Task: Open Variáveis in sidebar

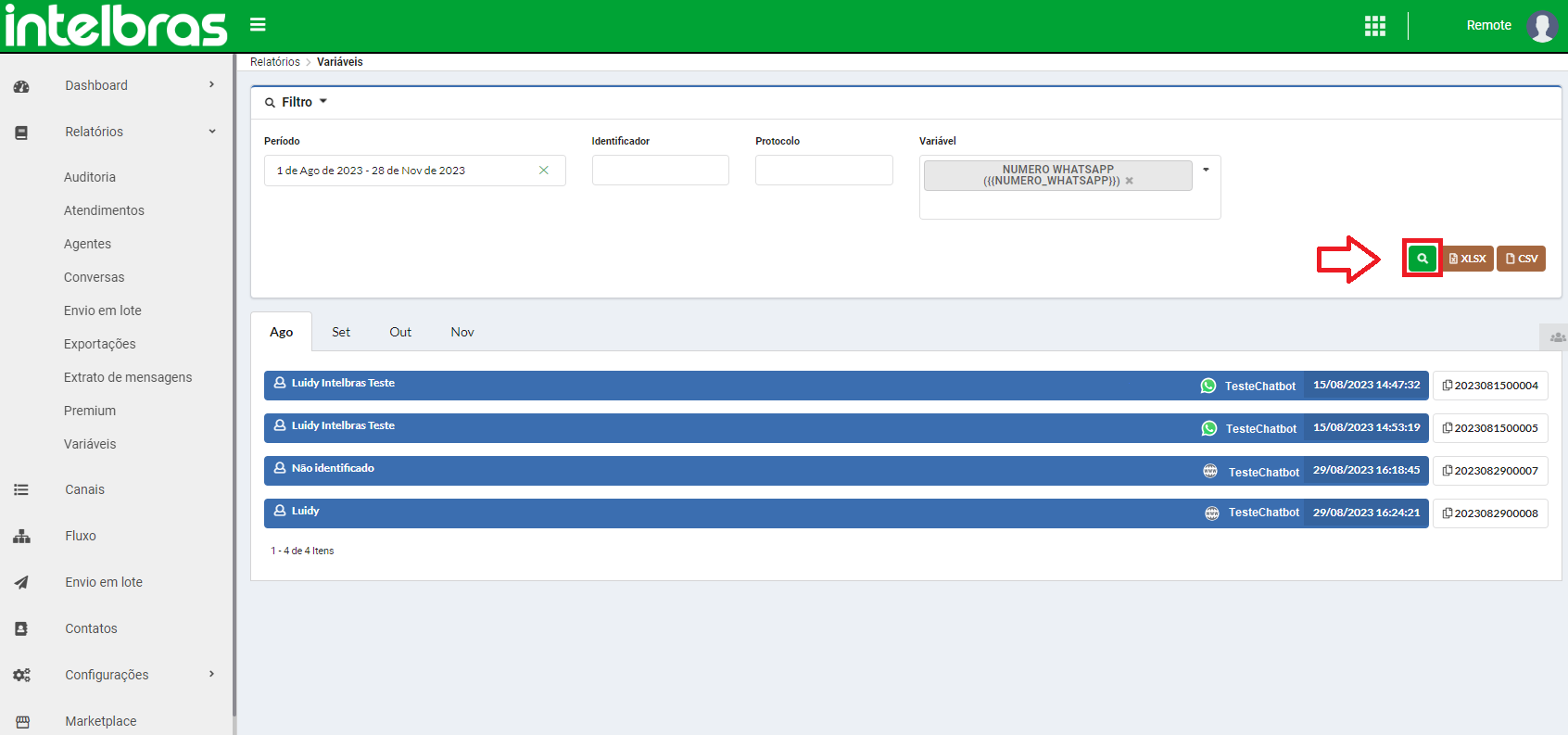Action: point(90,444)
